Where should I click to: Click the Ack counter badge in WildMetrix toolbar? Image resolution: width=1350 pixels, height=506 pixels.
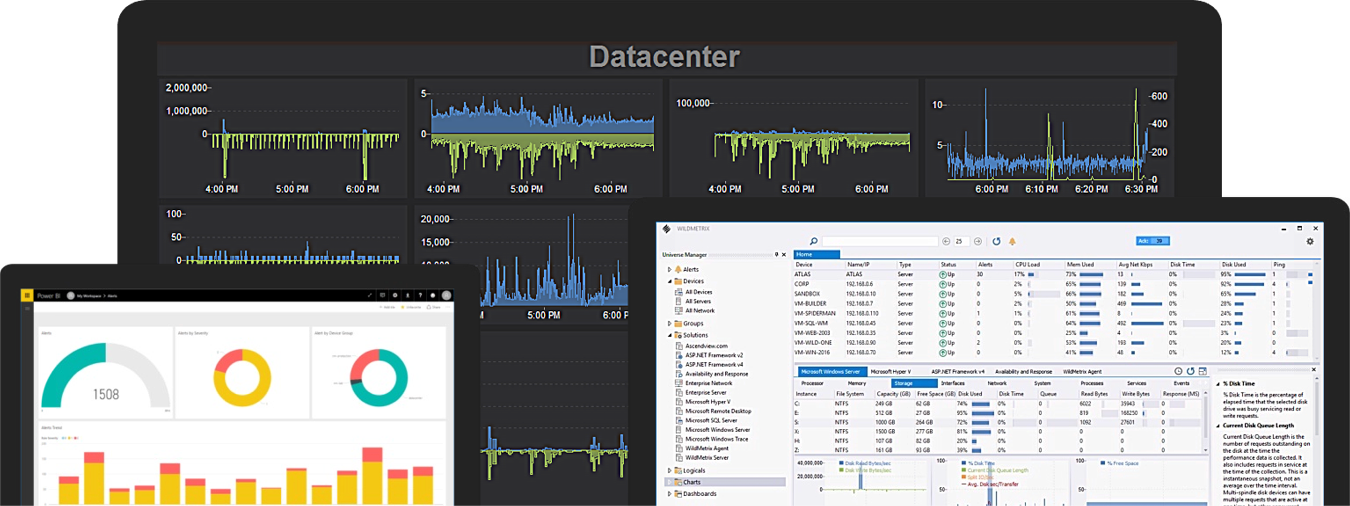(1153, 241)
